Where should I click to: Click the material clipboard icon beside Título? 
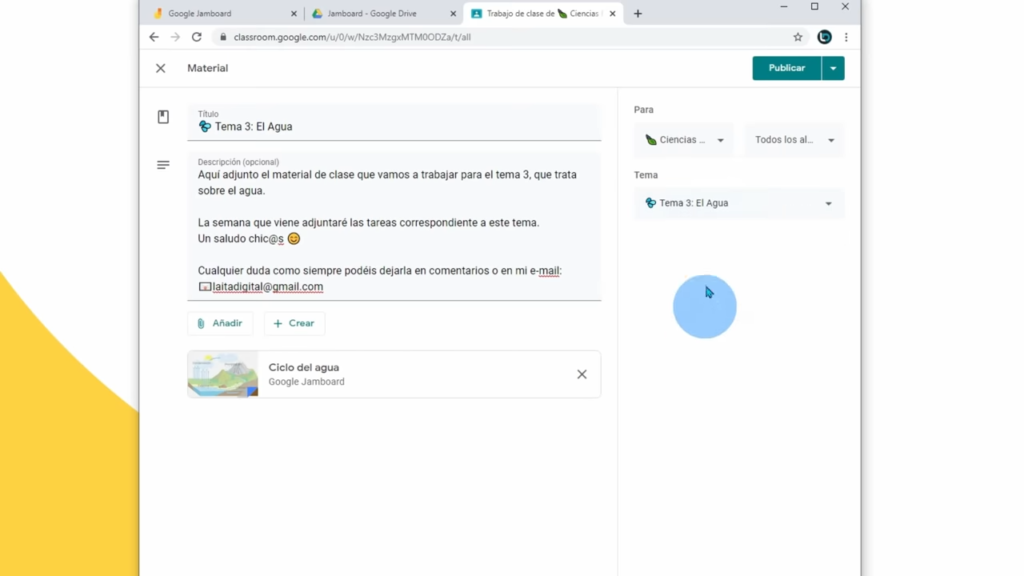click(163, 117)
